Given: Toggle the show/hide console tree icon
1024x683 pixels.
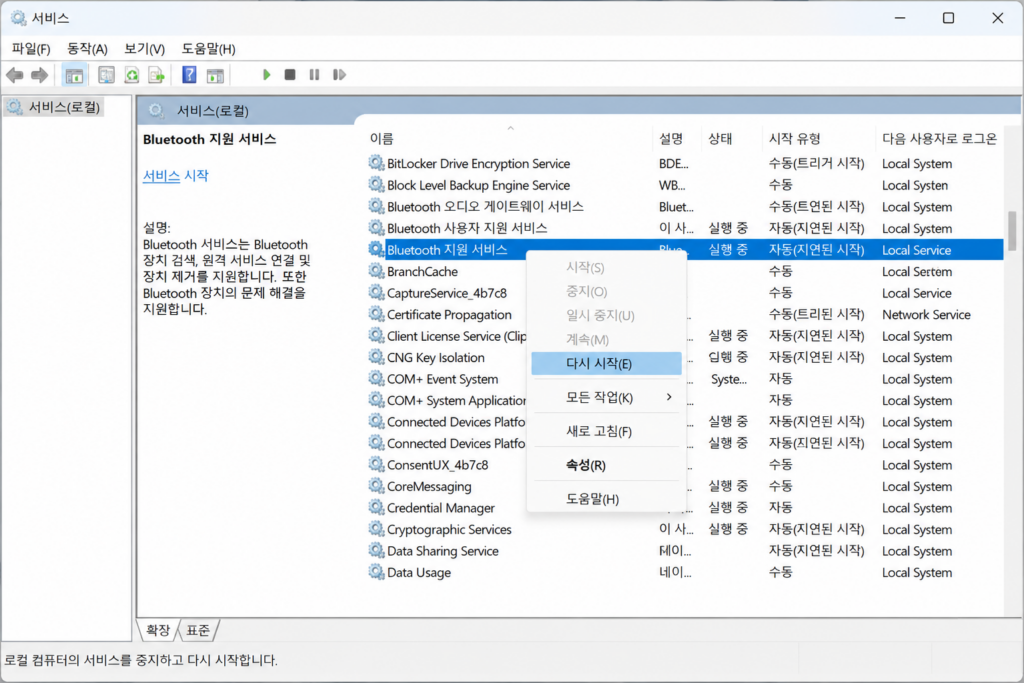Looking at the screenshot, I should [x=74, y=75].
